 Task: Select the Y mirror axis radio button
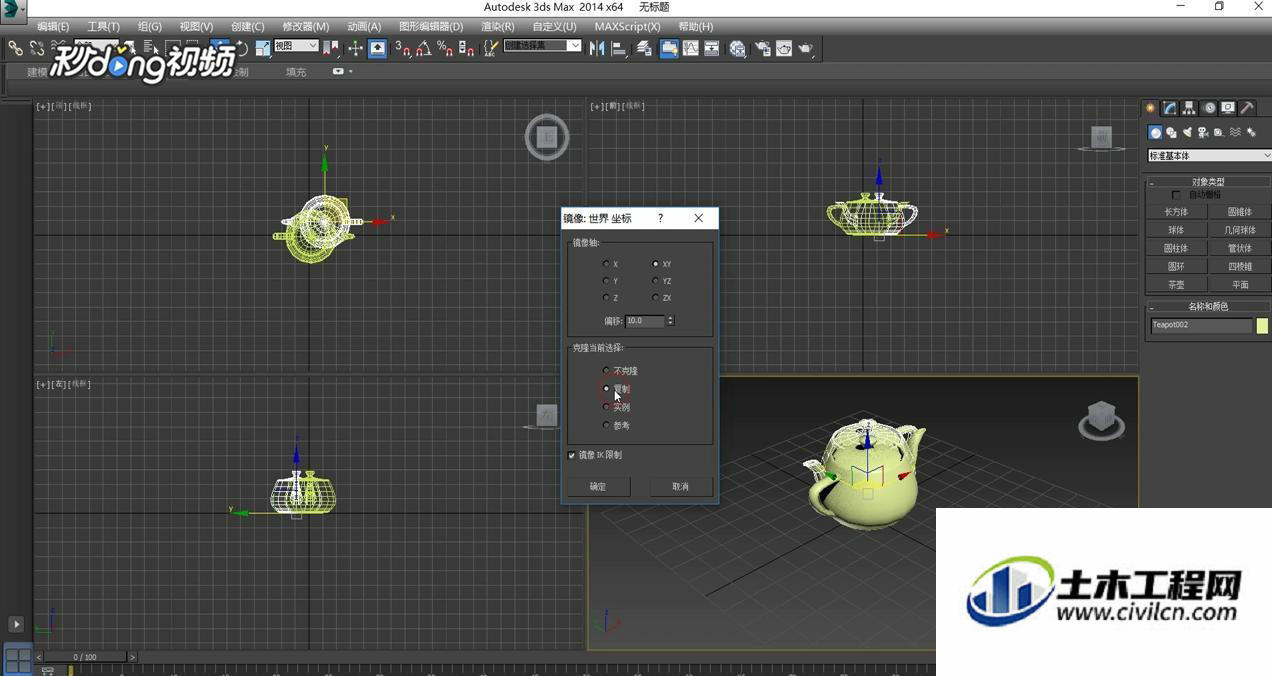(606, 281)
